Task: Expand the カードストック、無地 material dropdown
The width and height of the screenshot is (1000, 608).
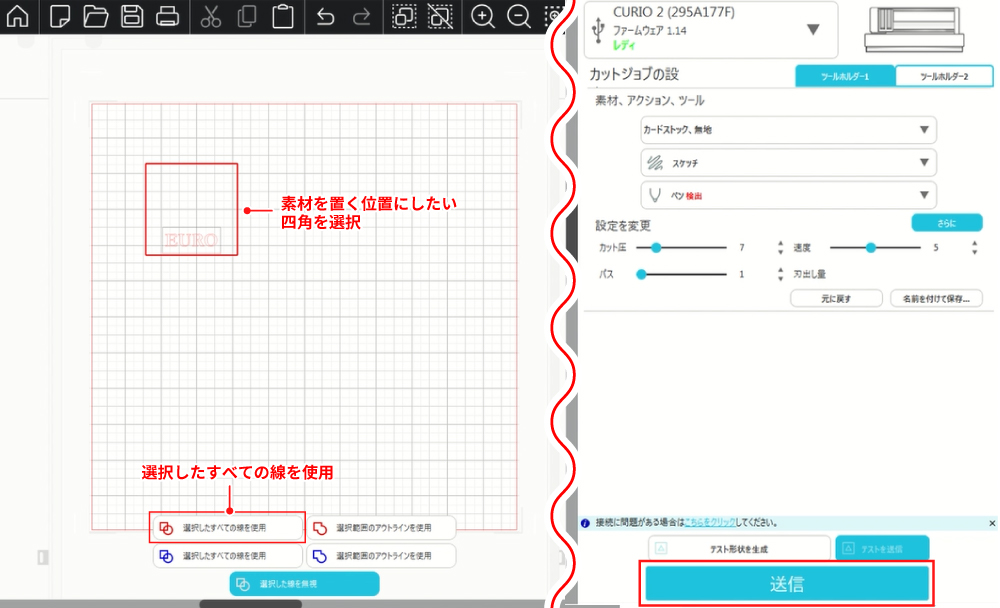Action: point(788,130)
